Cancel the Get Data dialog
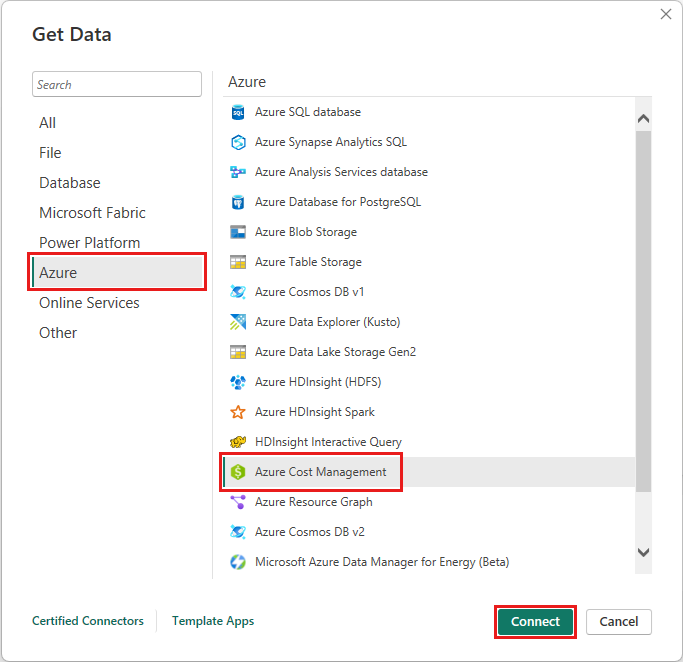 619,621
